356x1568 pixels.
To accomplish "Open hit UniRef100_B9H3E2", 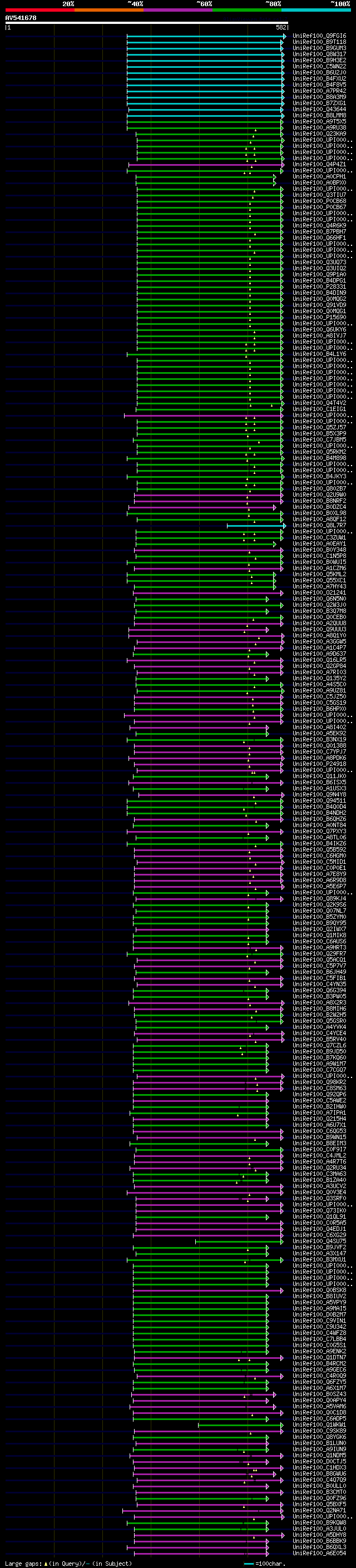I will [319, 60].
